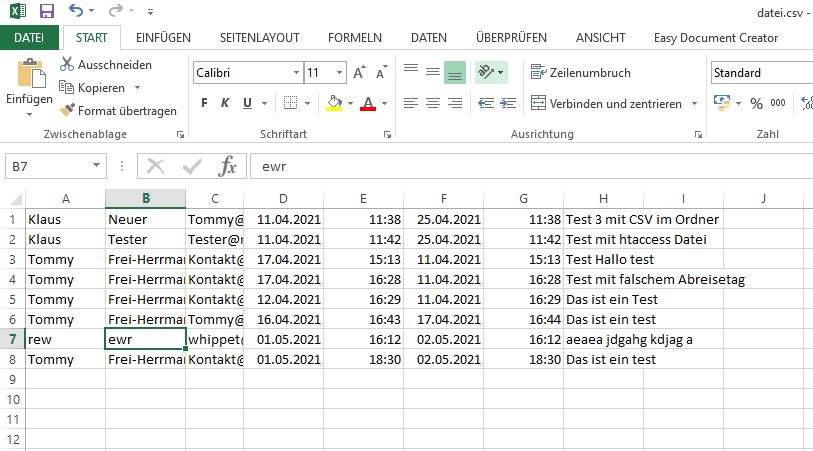Align text right
This screenshot has height=451, width=813.
click(x=455, y=103)
